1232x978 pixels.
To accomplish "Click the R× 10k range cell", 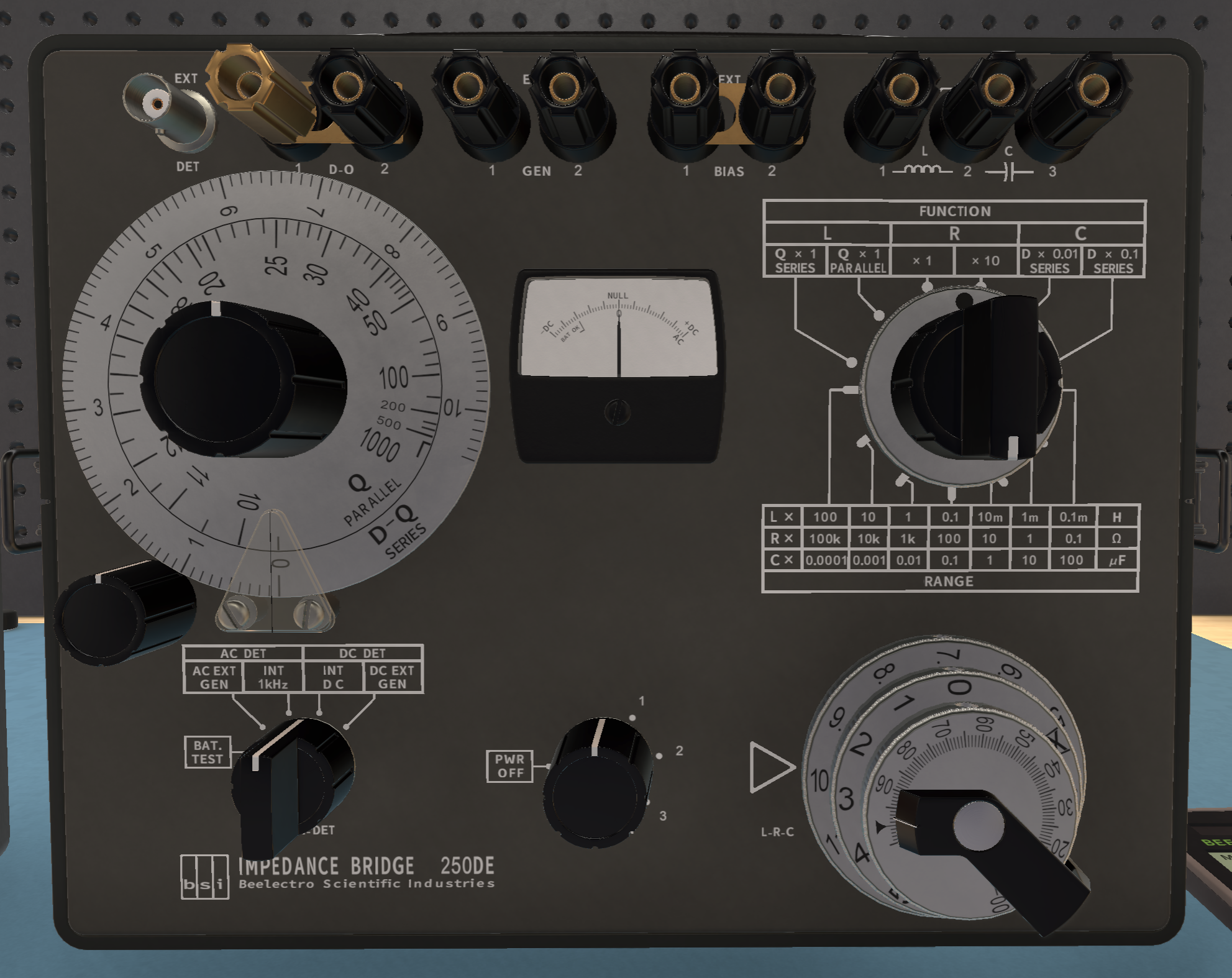I will tap(868, 539).
